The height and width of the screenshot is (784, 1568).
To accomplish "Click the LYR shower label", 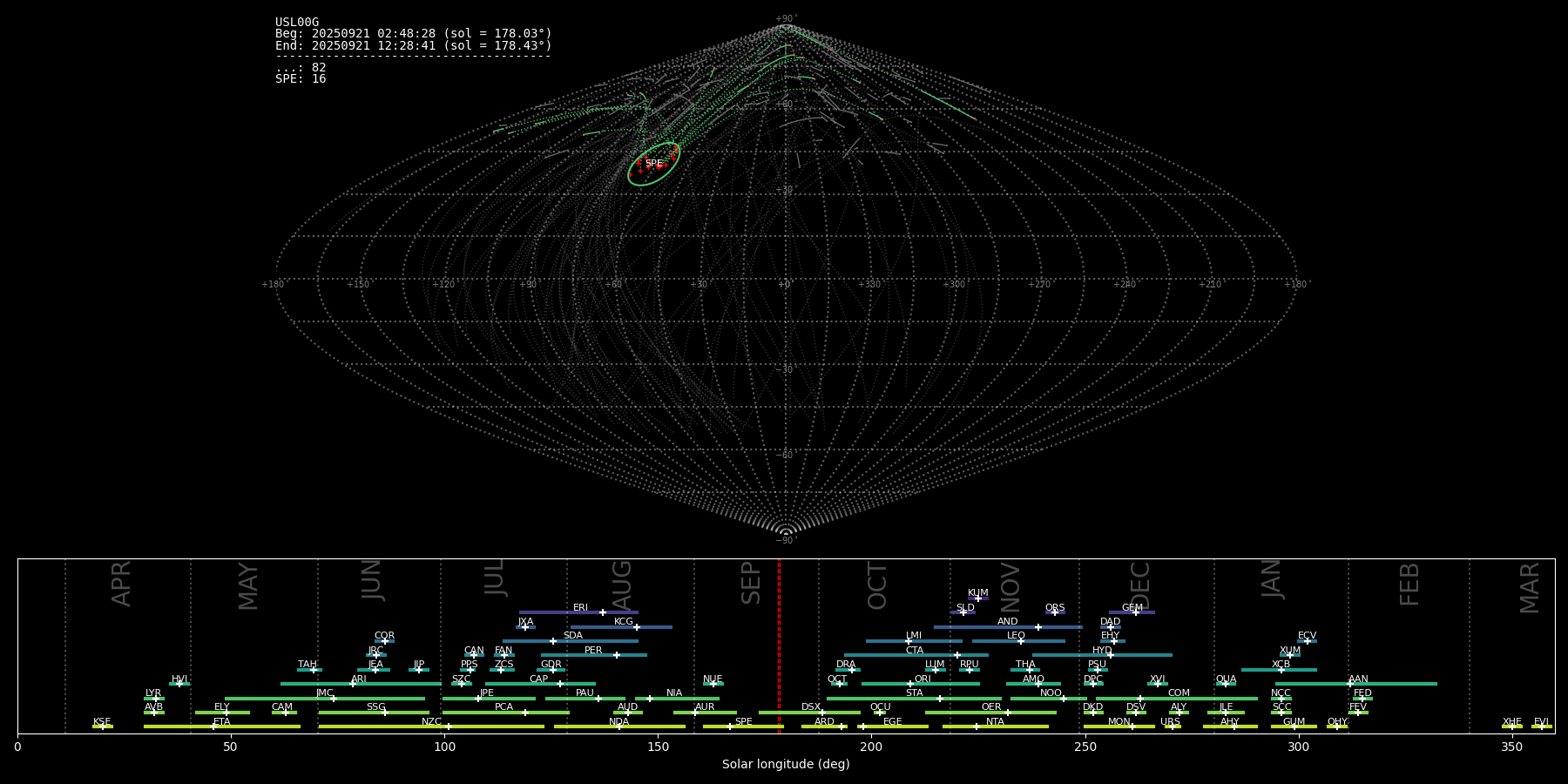I will [x=152, y=693].
